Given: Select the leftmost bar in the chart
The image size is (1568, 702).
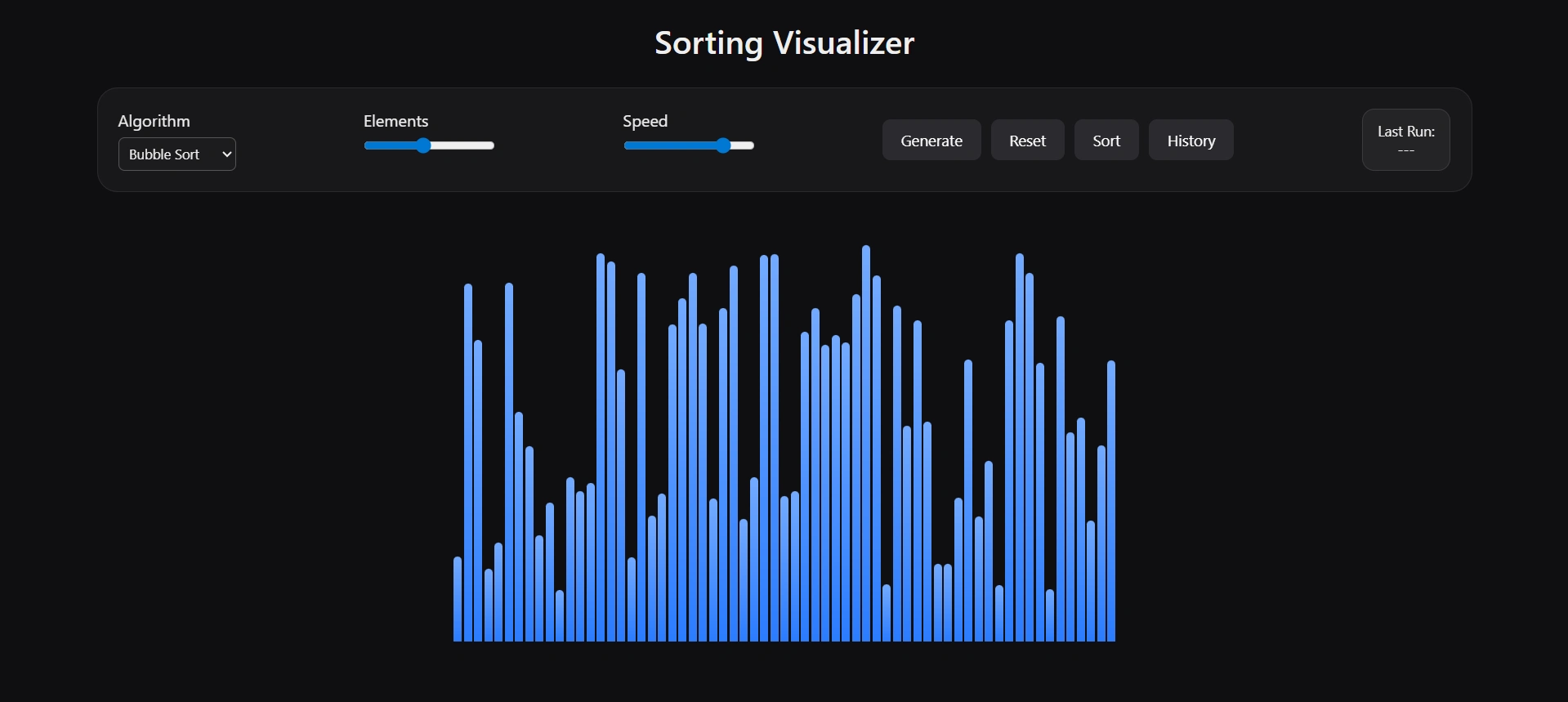Looking at the screenshot, I should click(458, 601).
